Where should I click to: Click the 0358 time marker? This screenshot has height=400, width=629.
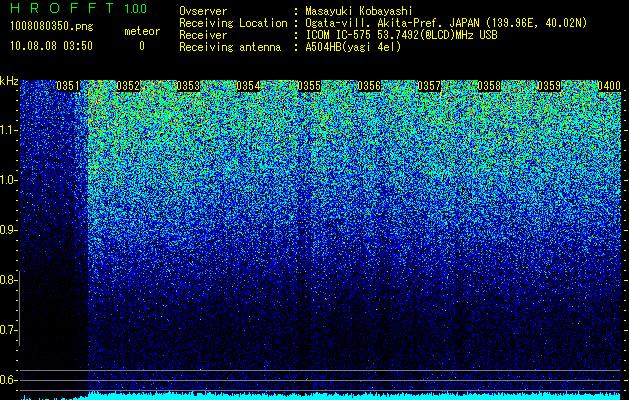489,86
